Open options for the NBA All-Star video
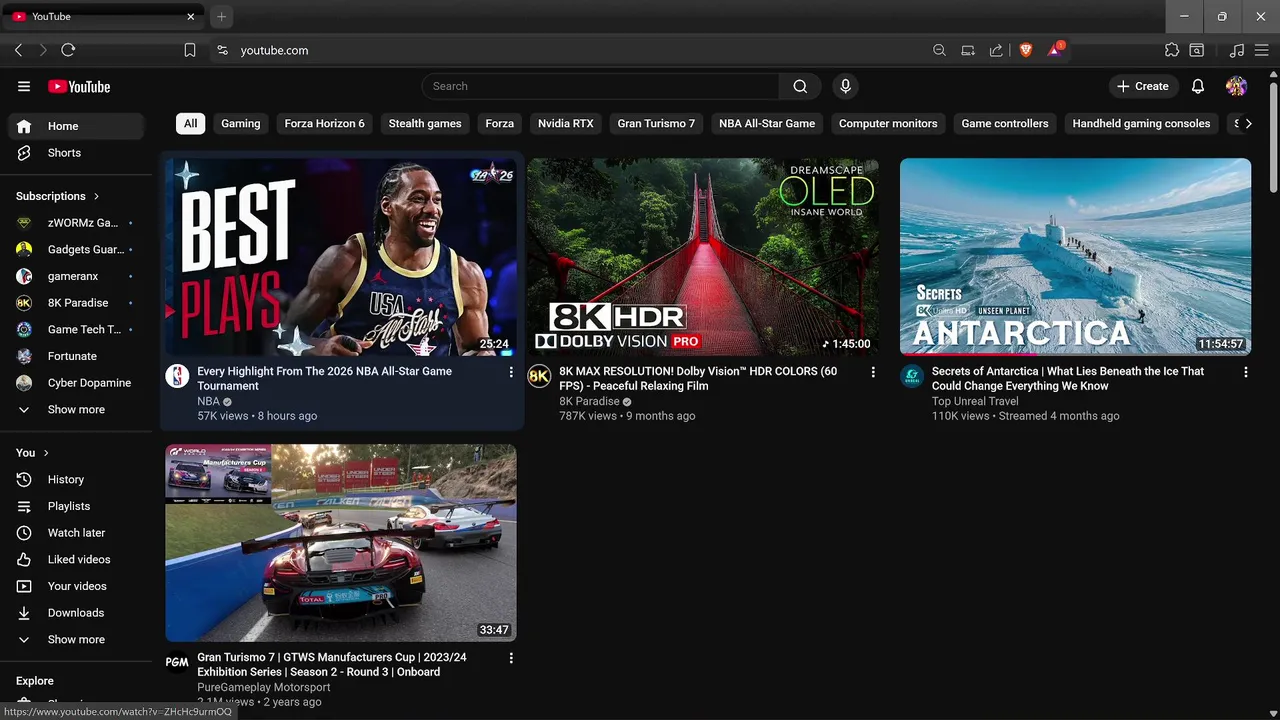 [511, 372]
